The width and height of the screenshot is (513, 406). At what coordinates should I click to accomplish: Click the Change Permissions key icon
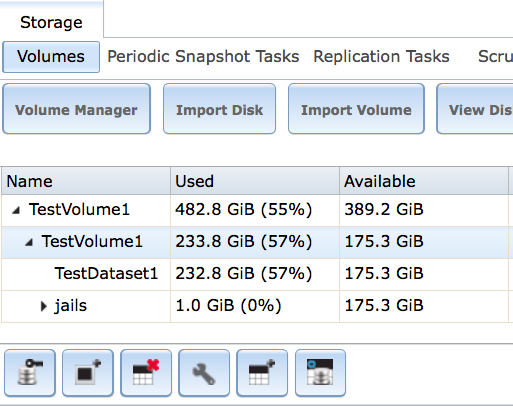(30, 373)
